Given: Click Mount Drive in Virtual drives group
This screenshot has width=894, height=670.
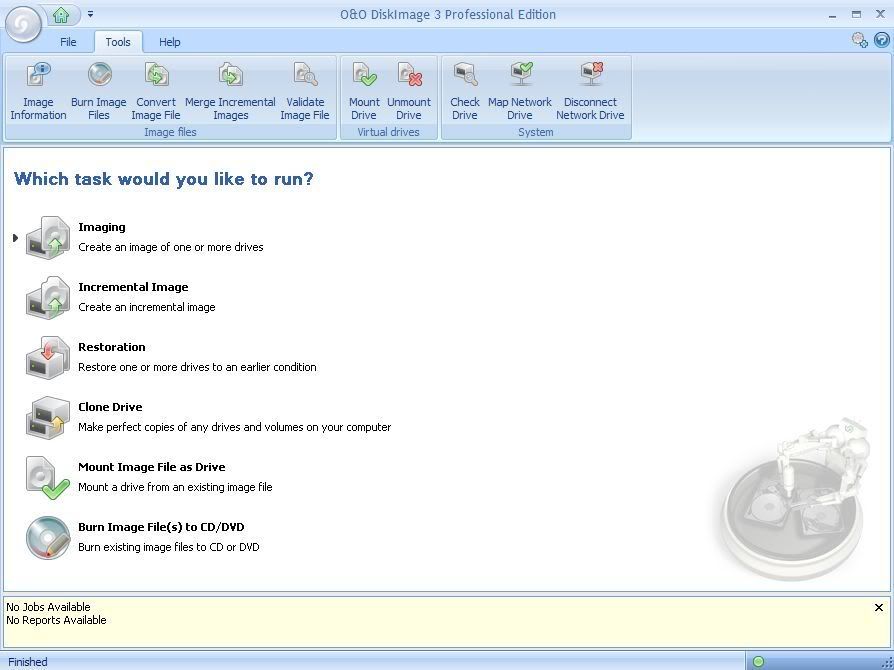Looking at the screenshot, I should [x=364, y=91].
